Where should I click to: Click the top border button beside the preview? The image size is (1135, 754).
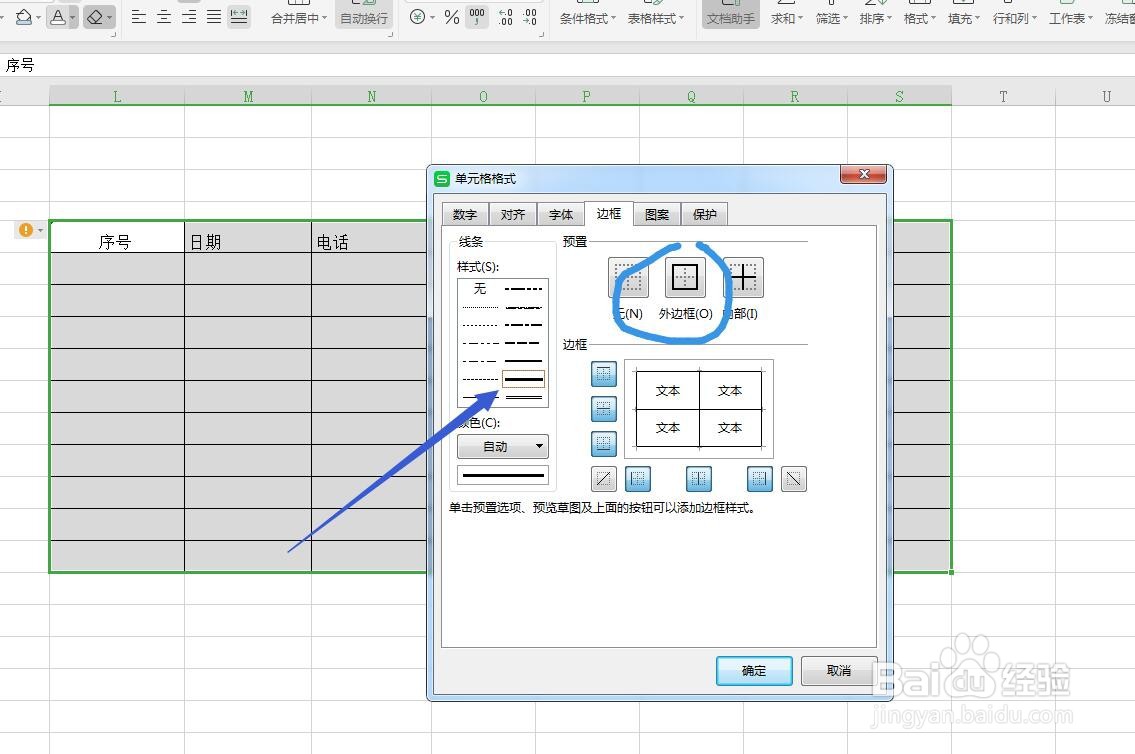(604, 374)
